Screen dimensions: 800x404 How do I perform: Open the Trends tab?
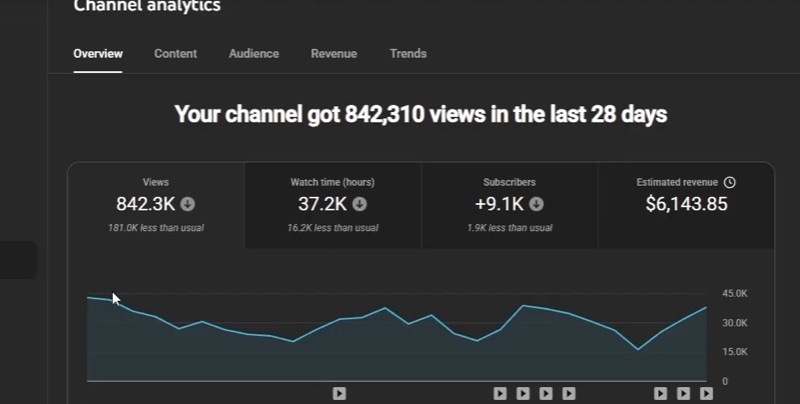point(408,54)
